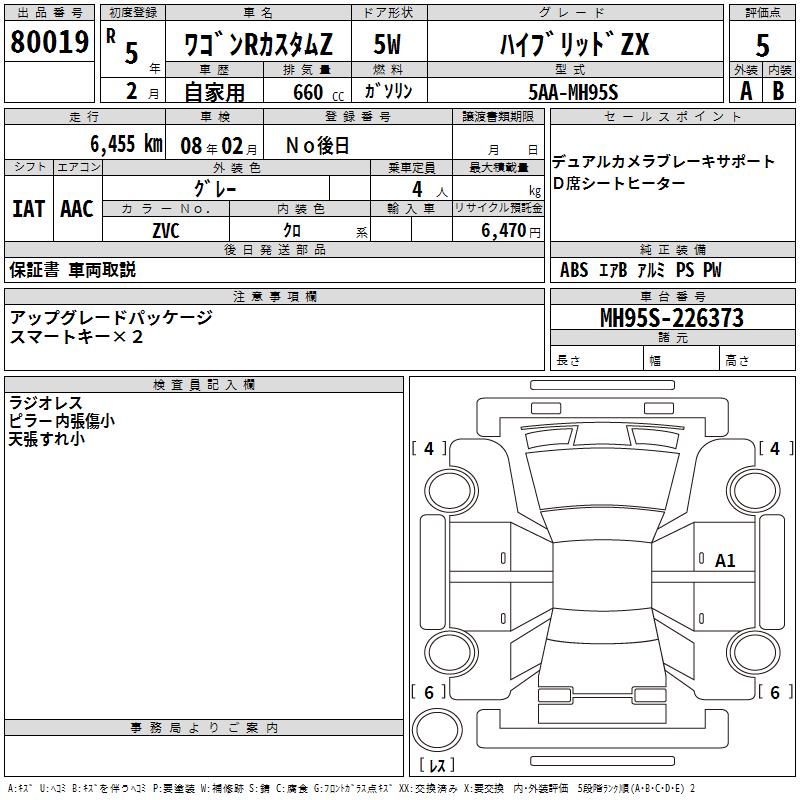
Task: Select the grade ハイブリッド ZX
Action: point(575,44)
